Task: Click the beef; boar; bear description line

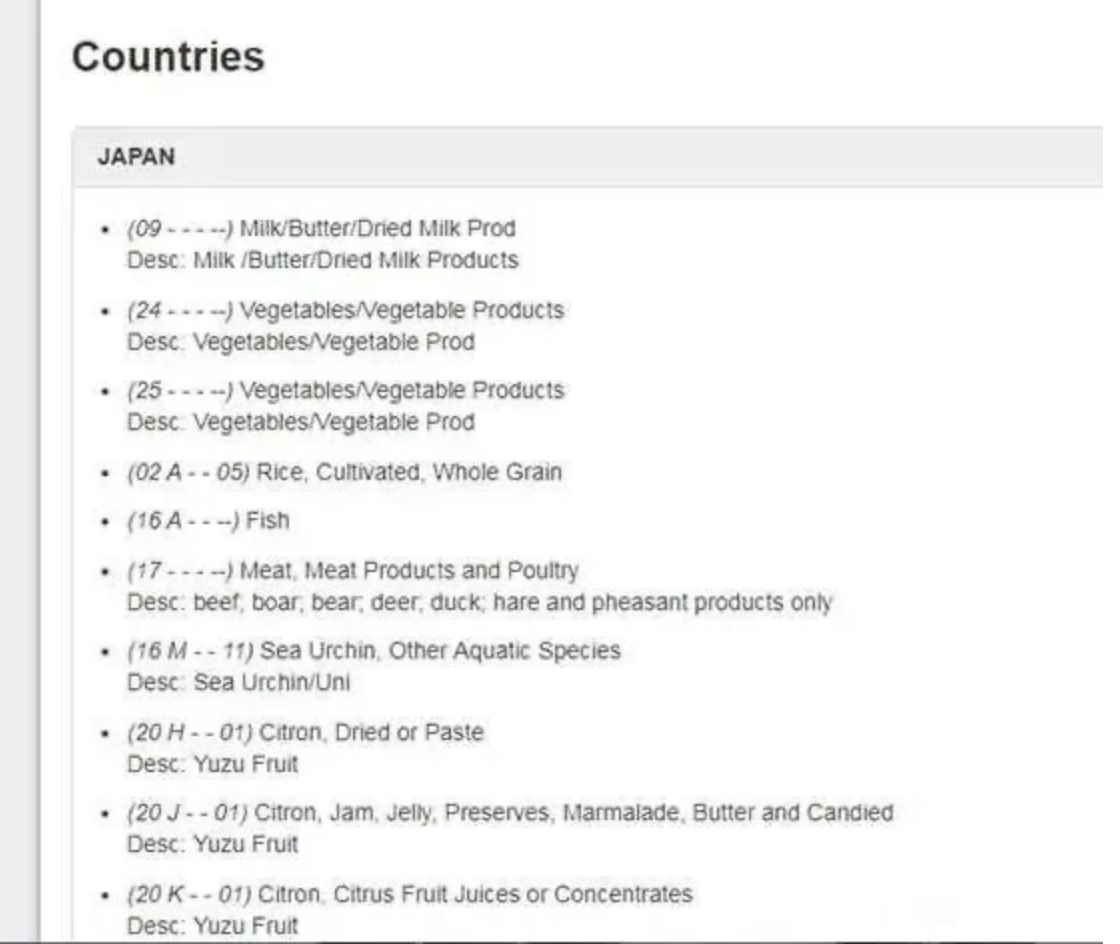Action: pyautogui.click(x=479, y=603)
